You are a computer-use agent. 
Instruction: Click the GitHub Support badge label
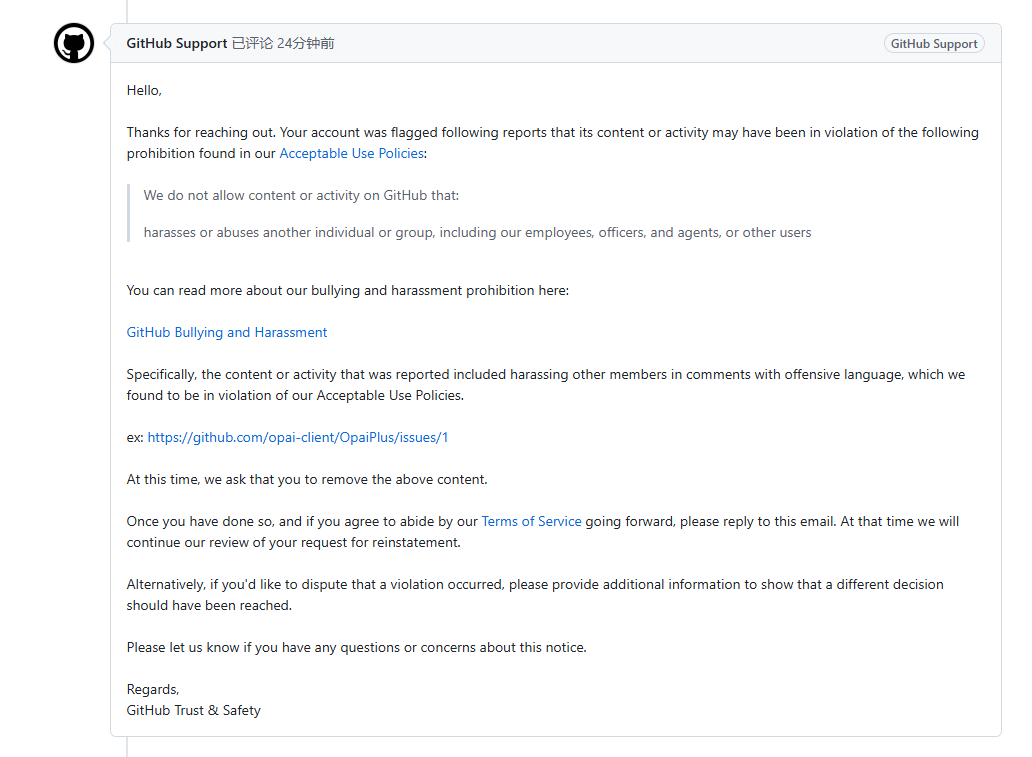[x=933, y=43]
